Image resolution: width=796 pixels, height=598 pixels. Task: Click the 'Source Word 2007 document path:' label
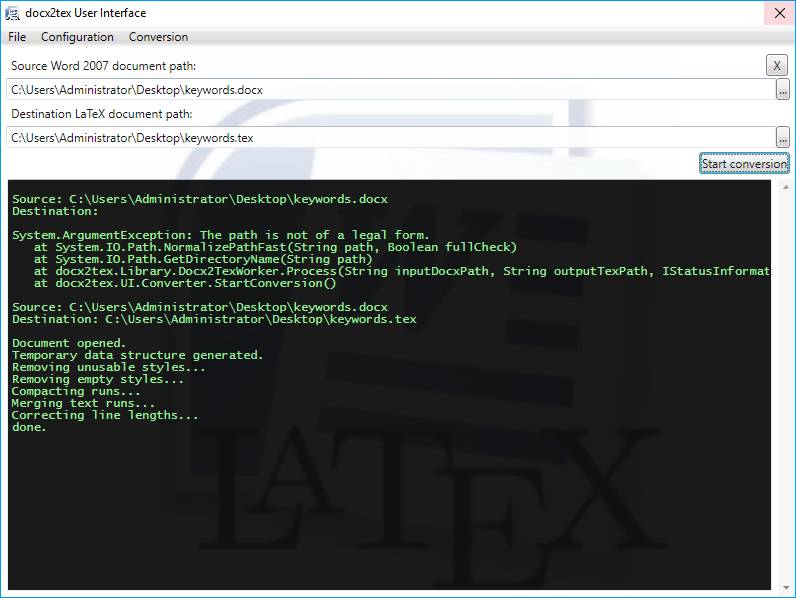coord(104,66)
